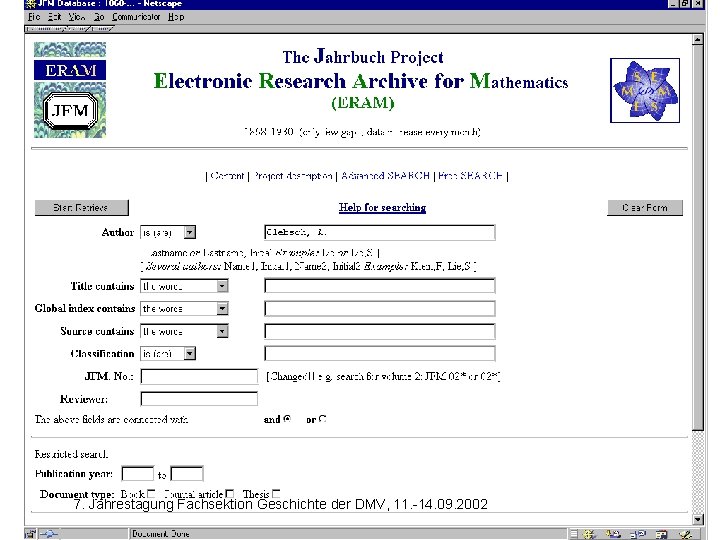Open the Help menu

point(176,17)
